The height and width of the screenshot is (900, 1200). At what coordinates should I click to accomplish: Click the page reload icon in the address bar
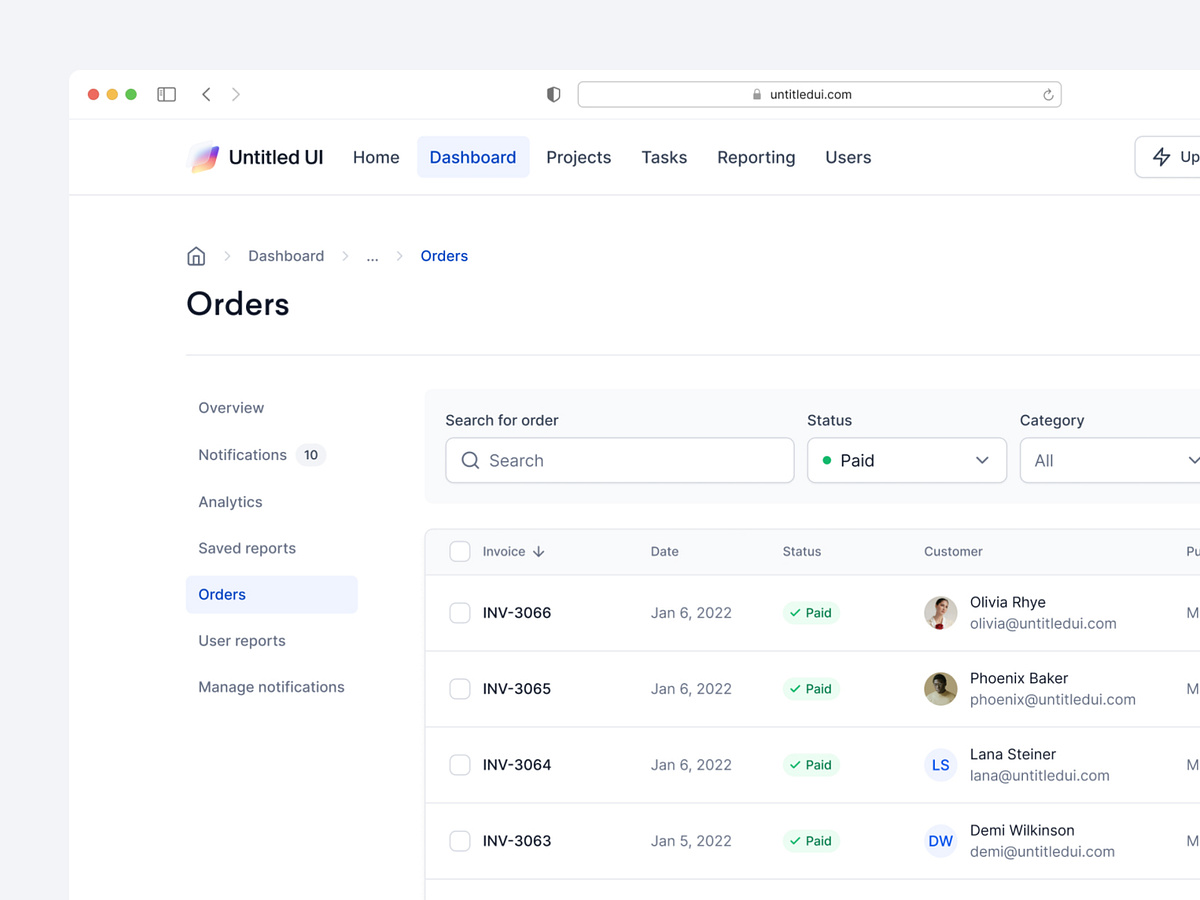pos(1047,94)
